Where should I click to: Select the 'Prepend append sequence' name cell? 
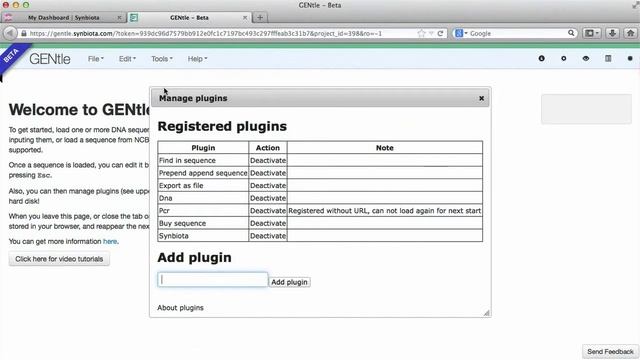point(203,173)
